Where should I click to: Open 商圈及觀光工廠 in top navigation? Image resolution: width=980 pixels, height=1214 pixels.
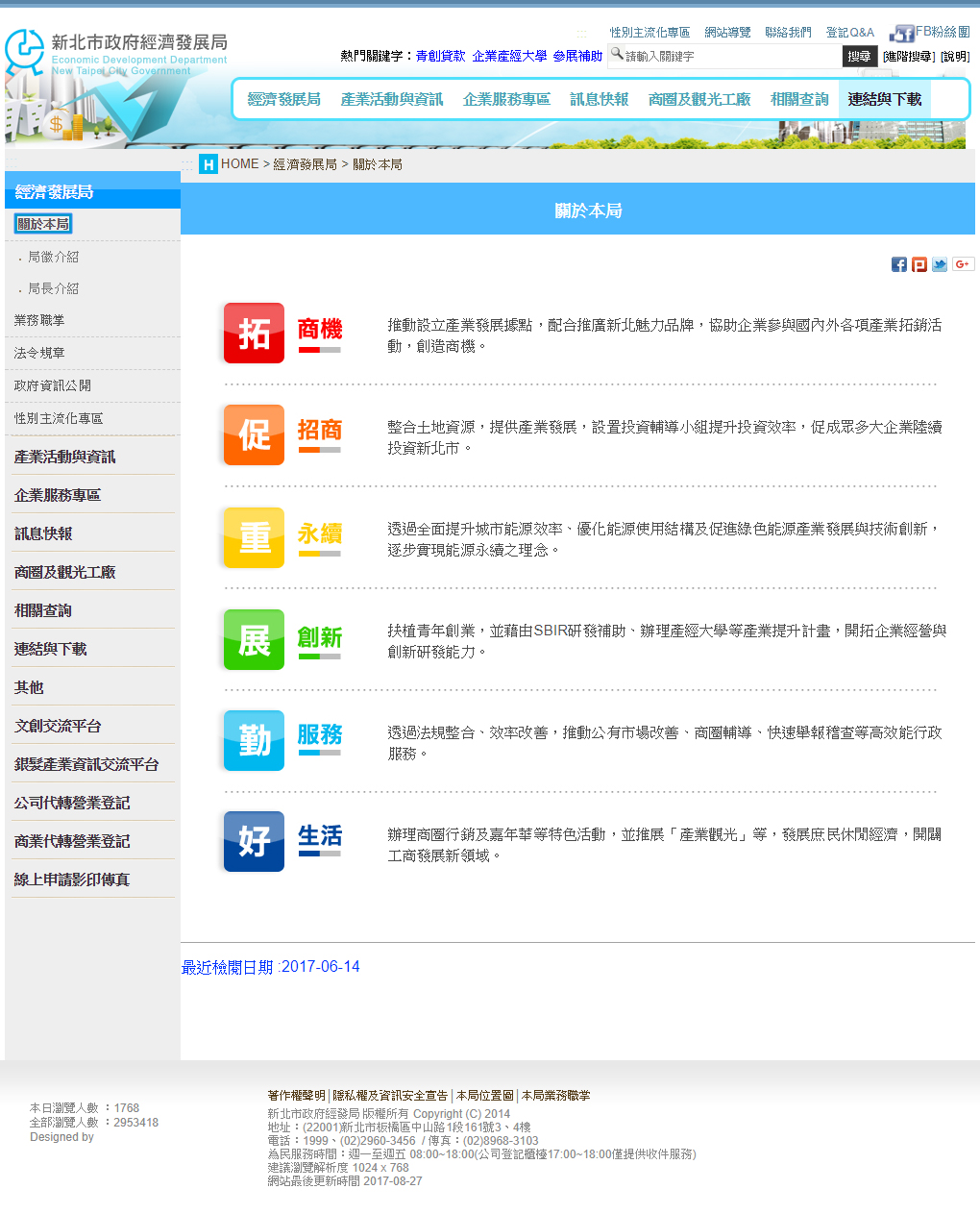point(698,99)
